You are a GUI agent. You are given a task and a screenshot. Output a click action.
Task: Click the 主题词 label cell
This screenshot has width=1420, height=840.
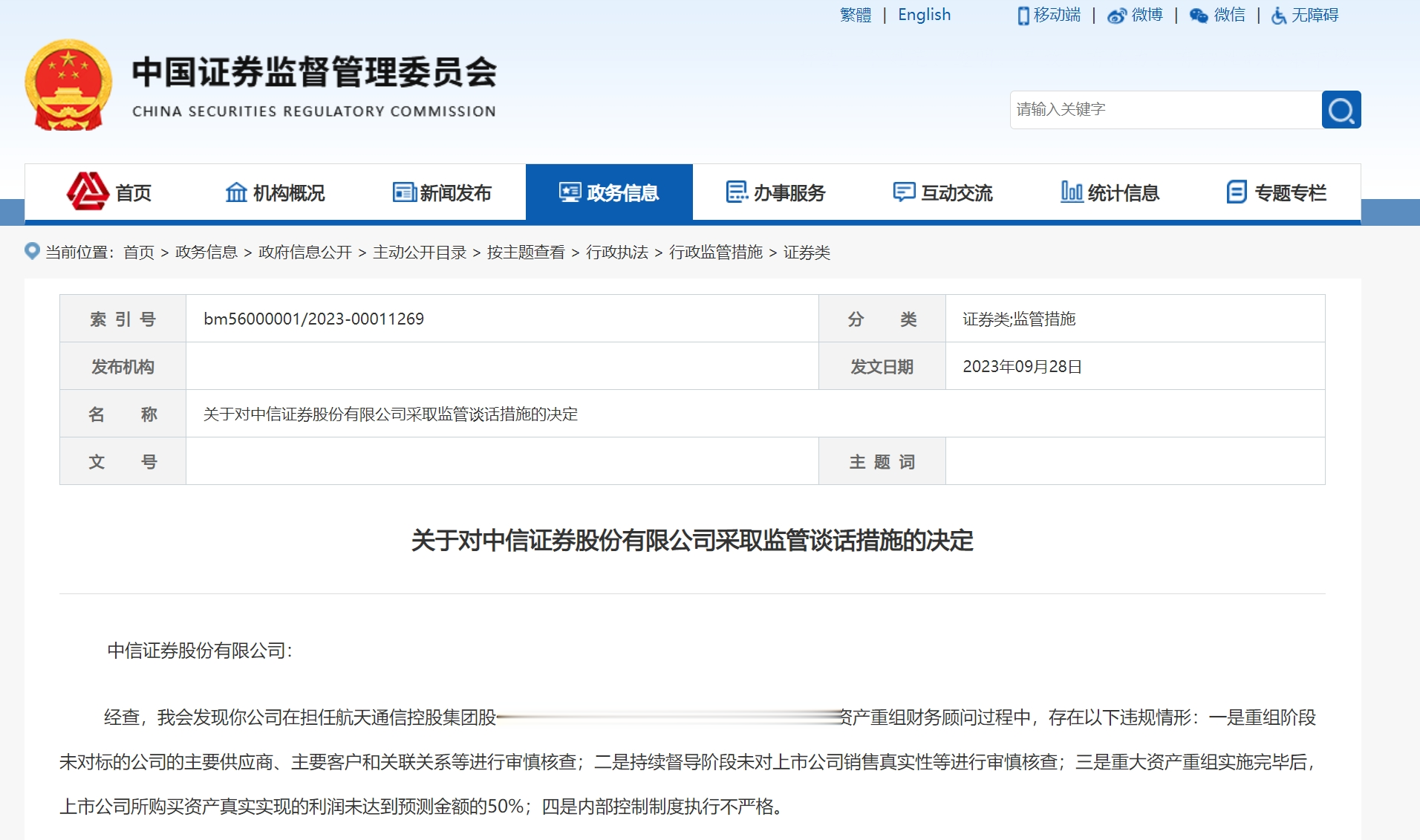(882, 461)
